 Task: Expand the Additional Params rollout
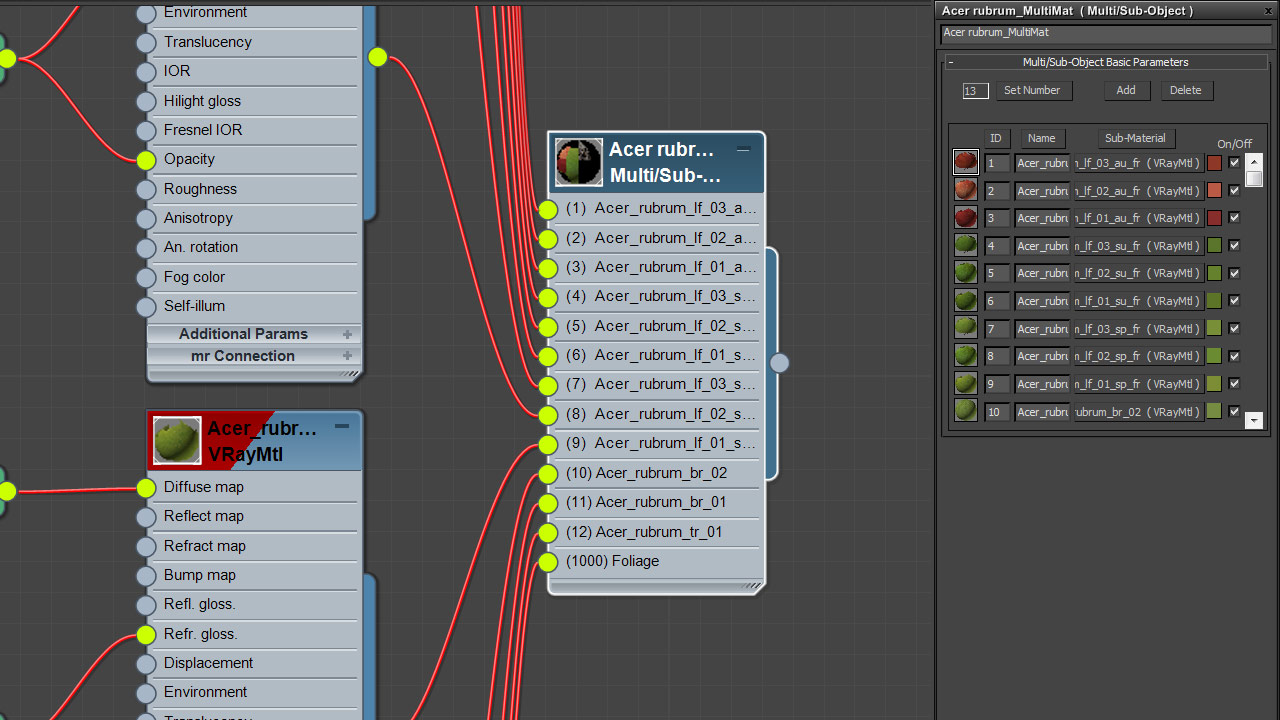(347, 334)
